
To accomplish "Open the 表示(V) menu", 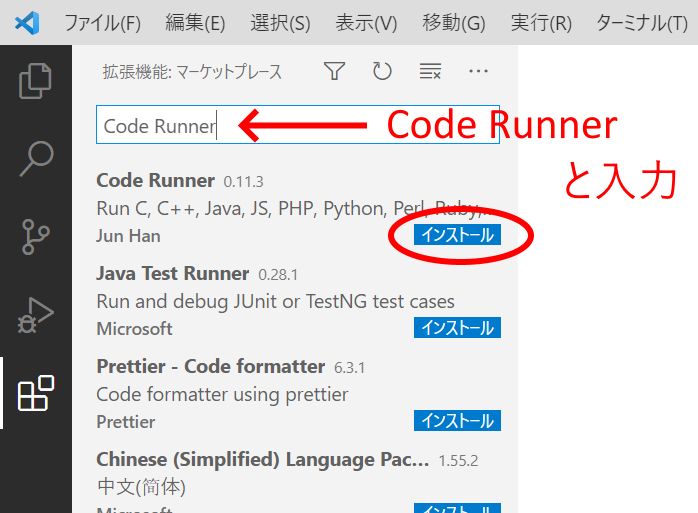I will (x=366, y=22).
